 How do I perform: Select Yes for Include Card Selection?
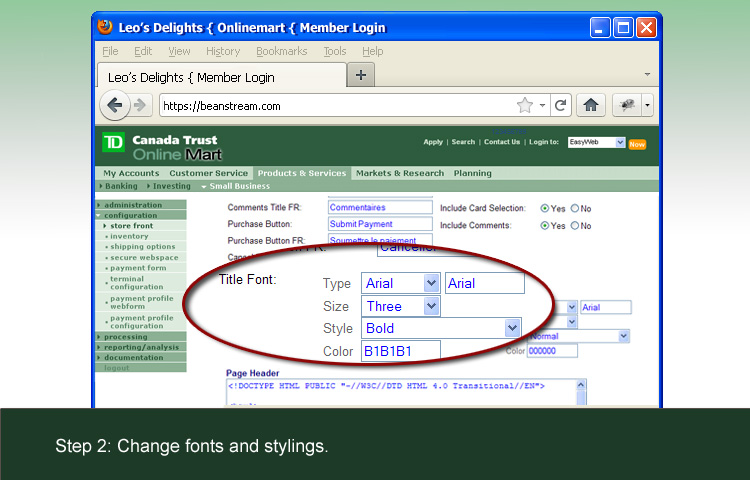(544, 208)
